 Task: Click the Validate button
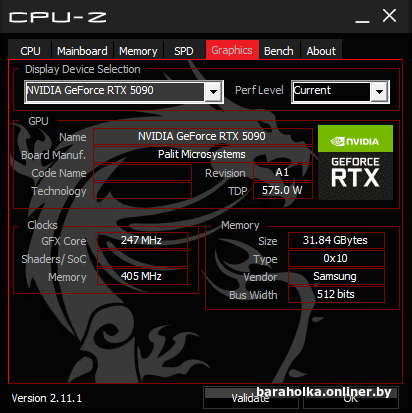point(251,398)
